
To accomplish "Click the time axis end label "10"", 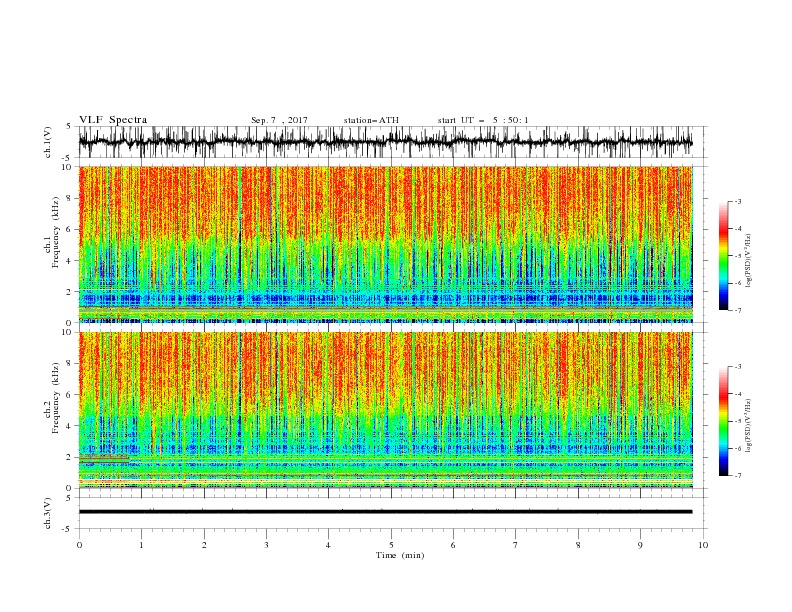I will 703,545.
